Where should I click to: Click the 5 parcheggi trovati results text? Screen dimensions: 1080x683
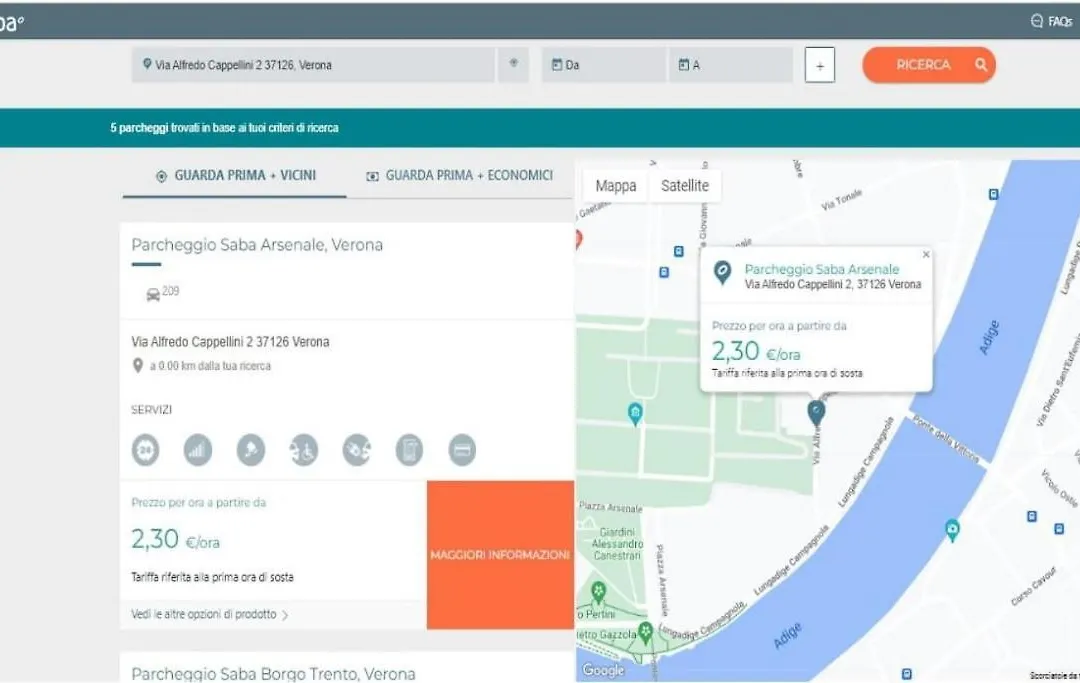225,128
